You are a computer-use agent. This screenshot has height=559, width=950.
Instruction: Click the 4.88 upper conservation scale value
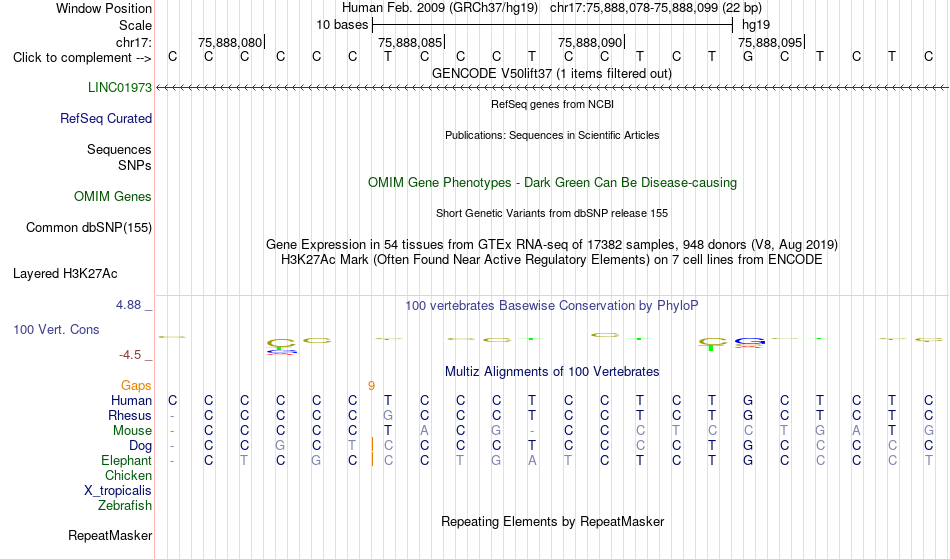point(128,305)
